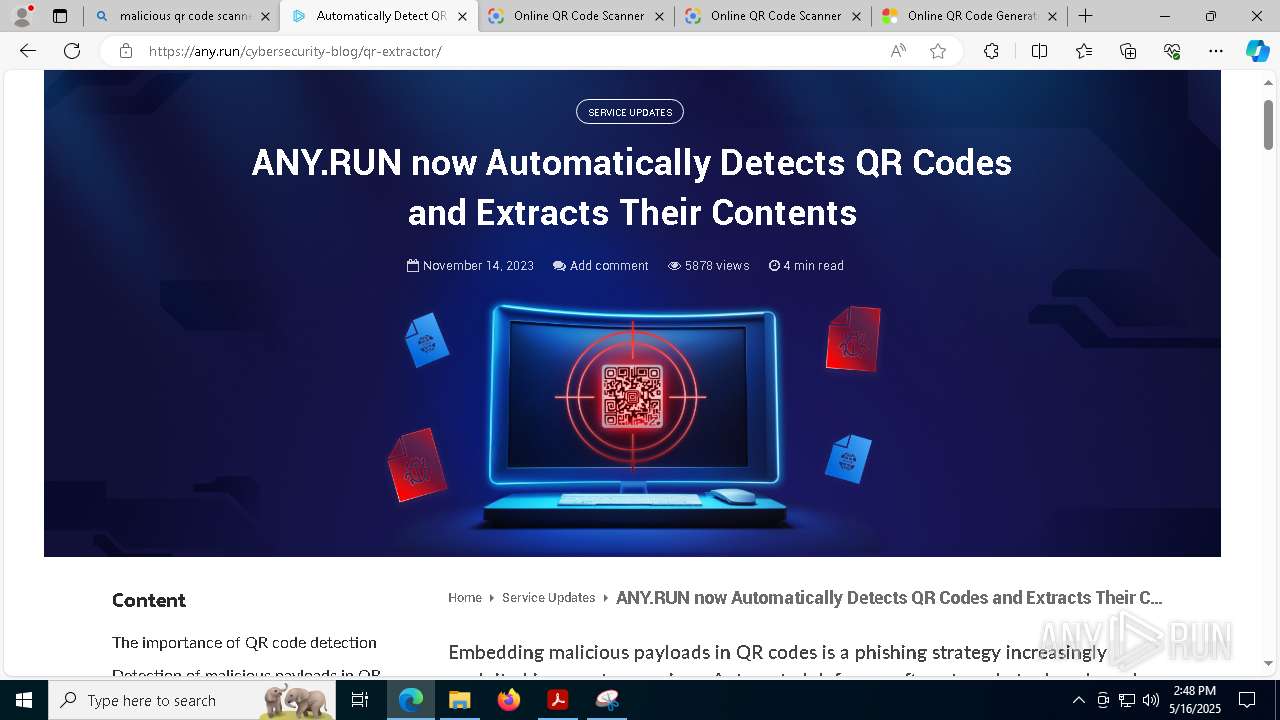1280x720 pixels.
Task: Switch to 'Online QR Code Generator' tab
Action: pos(970,16)
